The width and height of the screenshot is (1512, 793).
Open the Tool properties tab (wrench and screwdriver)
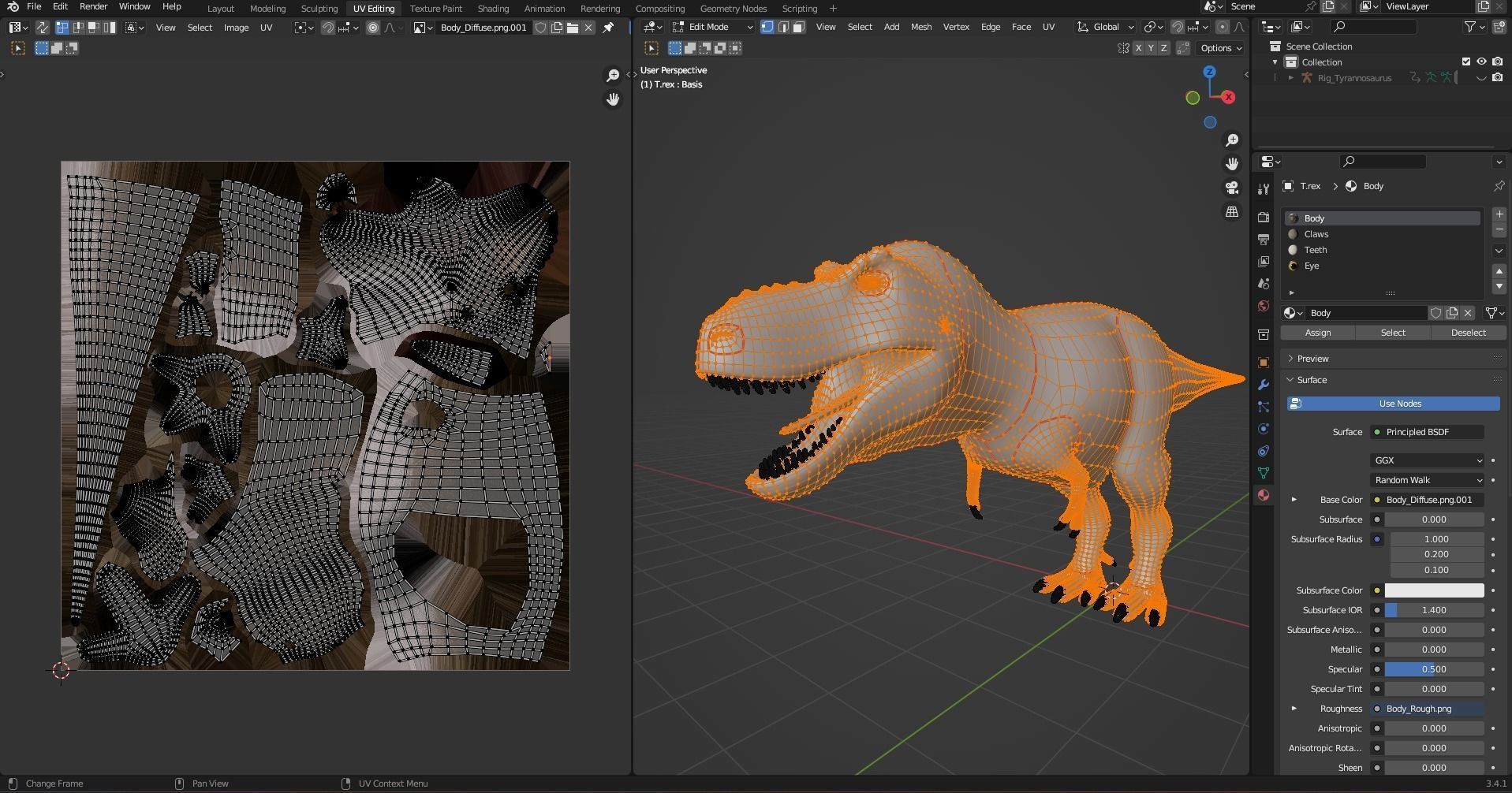click(1264, 189)
